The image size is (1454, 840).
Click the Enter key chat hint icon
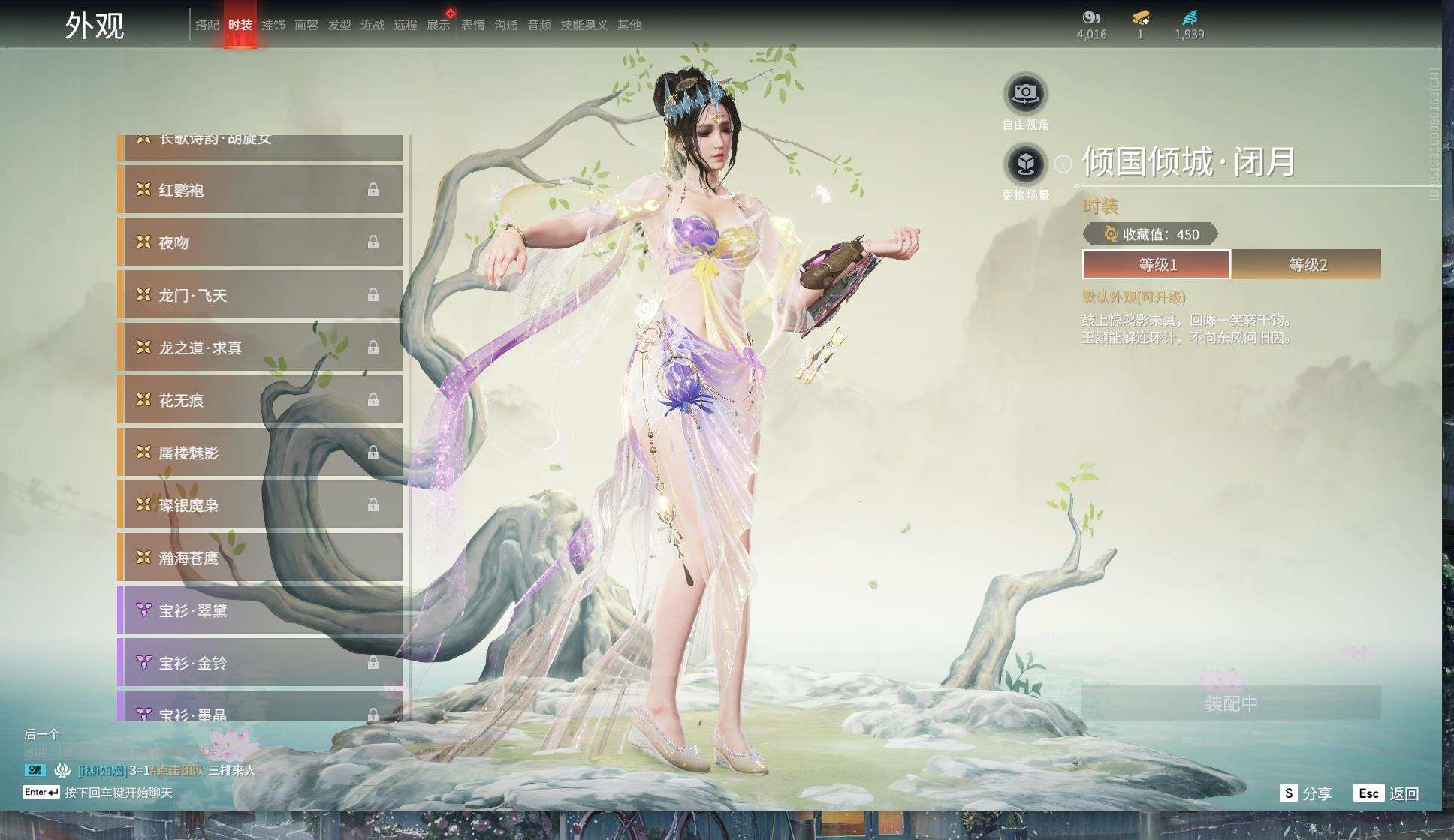(41, 793)
